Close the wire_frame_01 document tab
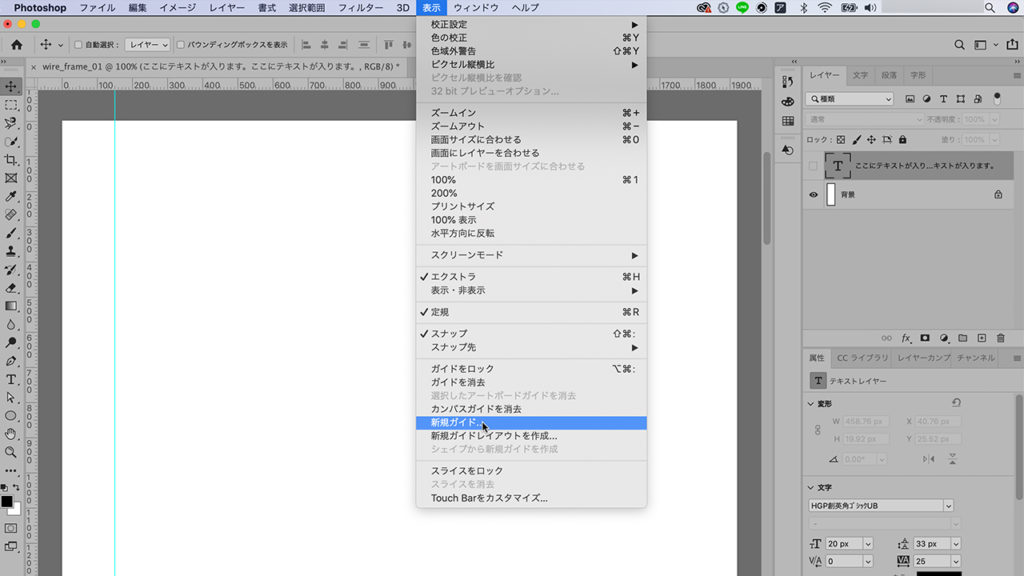Screen dimensions: 1024x576 (33, 67)
